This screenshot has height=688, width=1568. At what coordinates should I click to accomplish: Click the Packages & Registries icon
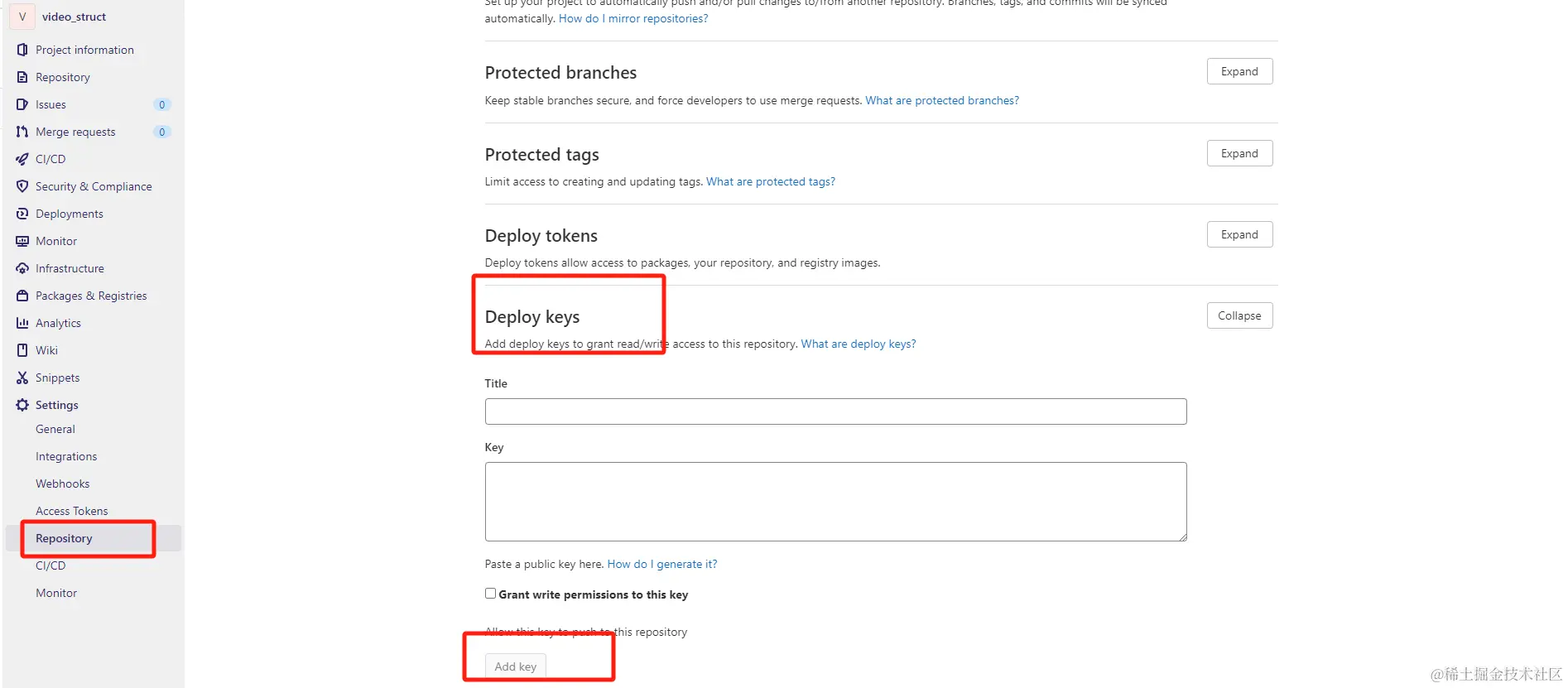pyautogui.click(x=22, y=296)
